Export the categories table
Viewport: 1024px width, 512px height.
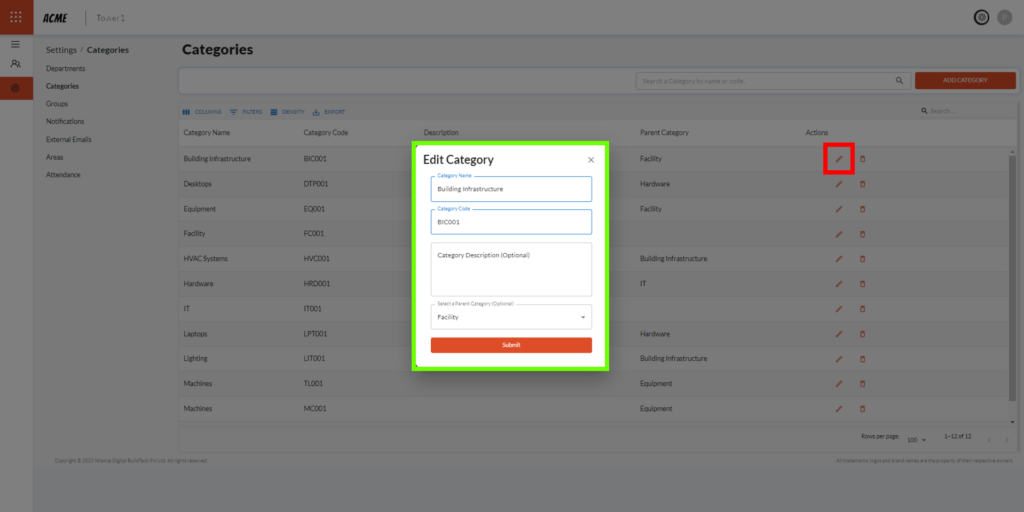[x=329, y=112]
